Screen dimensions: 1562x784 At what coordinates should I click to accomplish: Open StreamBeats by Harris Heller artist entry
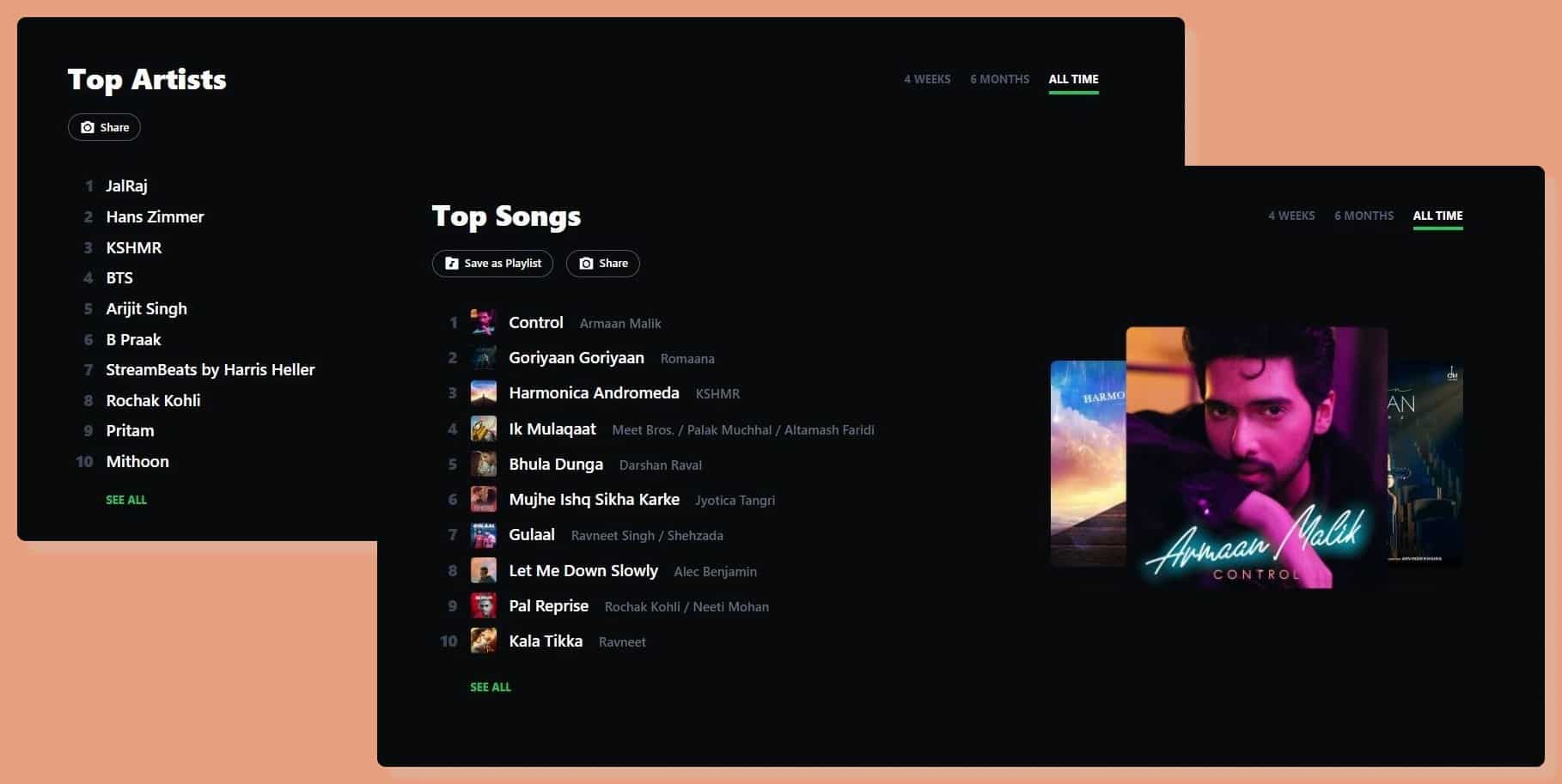211,370
